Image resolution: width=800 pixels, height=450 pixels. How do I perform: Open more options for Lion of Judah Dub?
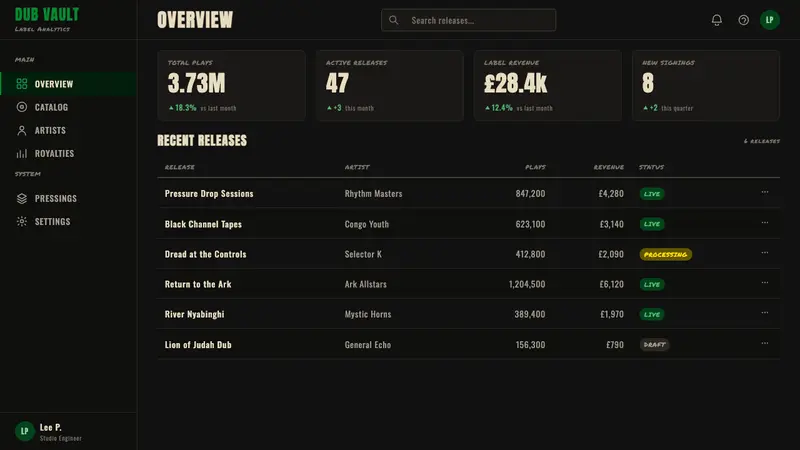pyautogui.click(x=764, y=343)
